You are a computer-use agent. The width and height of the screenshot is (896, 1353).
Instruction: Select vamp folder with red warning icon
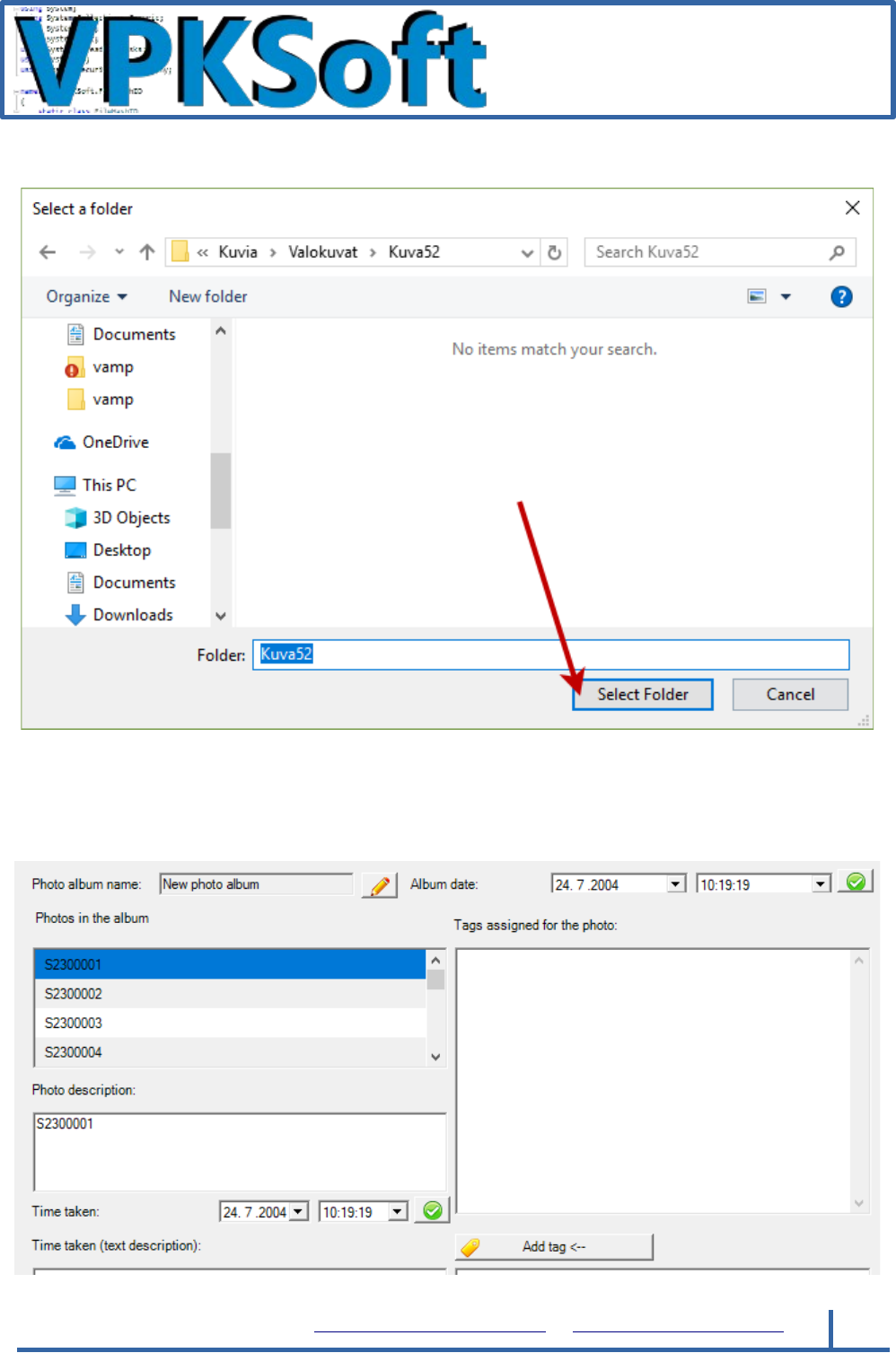point(100,367)
